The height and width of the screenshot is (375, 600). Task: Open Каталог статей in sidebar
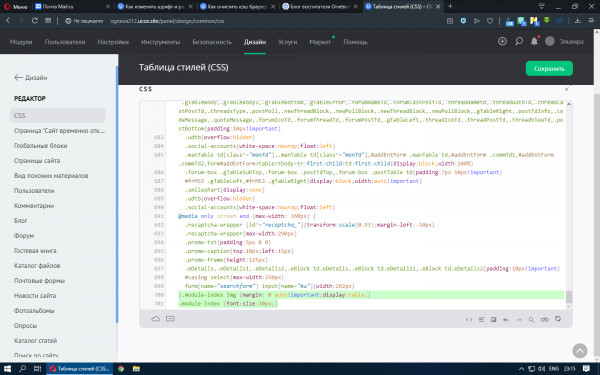(x=35, y=340)
